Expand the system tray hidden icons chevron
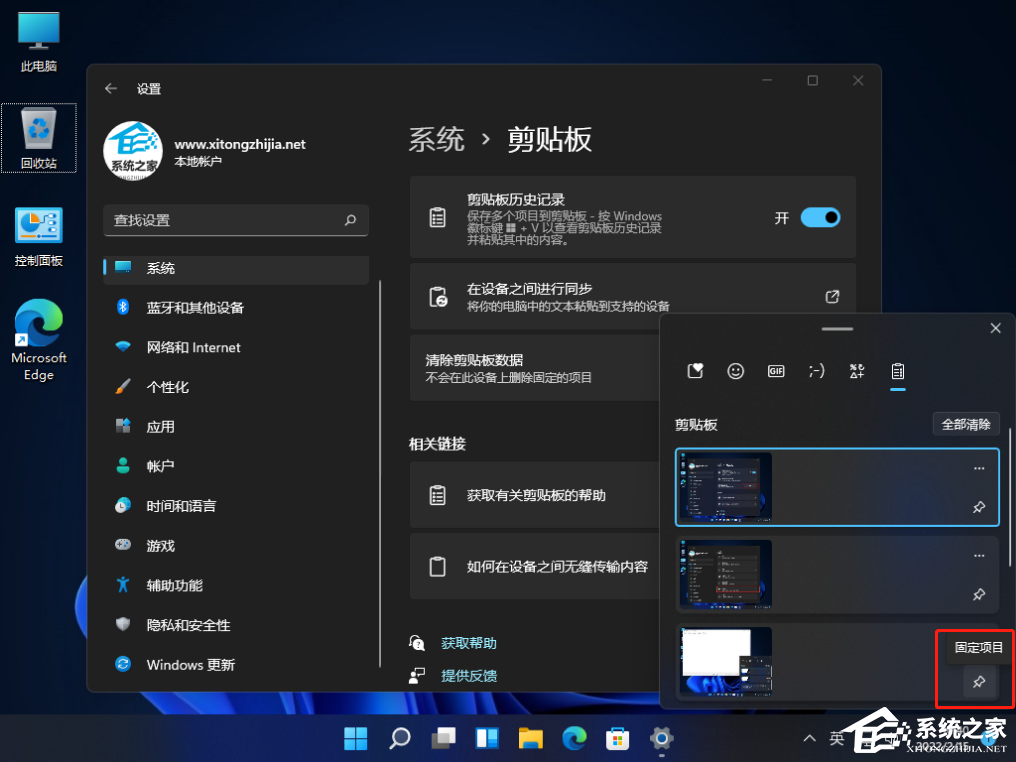Viewport: 1016px width, 762px height. [809, 738]
